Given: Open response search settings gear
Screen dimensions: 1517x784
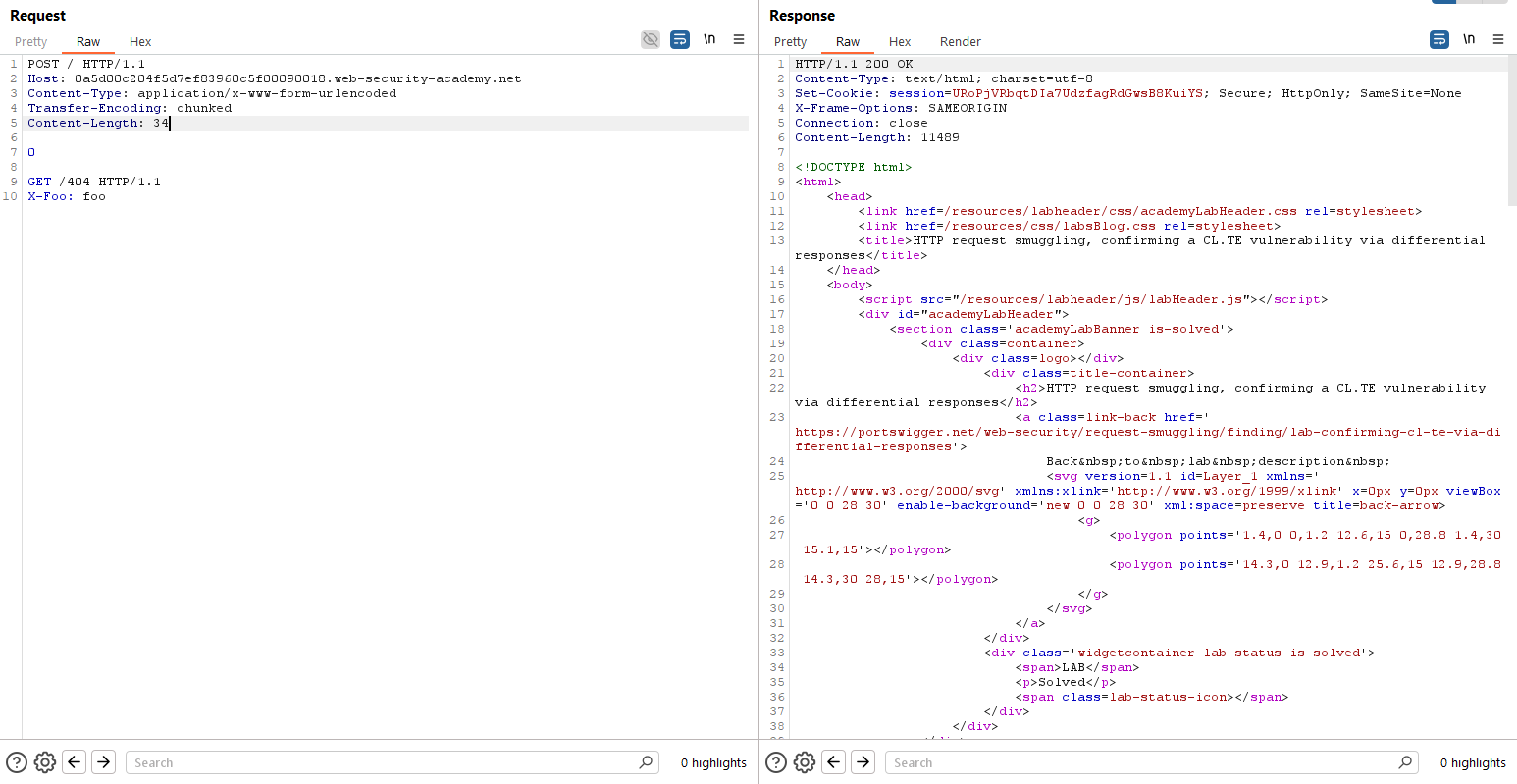Looking at the screenshot, I should coord(805,762).
